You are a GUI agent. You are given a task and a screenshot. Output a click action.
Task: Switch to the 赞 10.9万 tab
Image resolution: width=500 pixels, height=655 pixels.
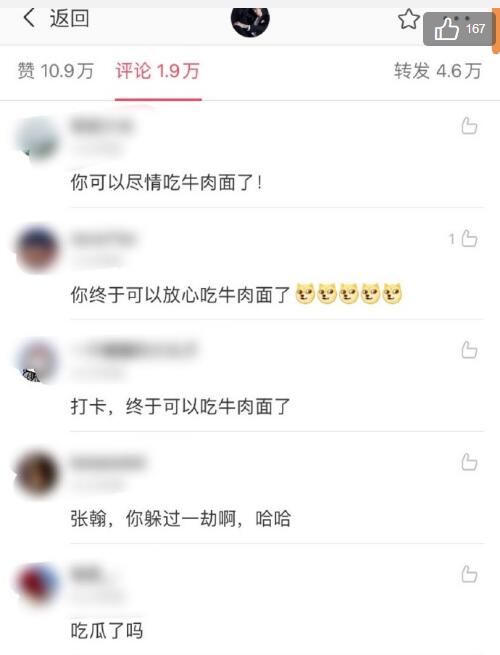pyautogui.click(x=55, y=71)
